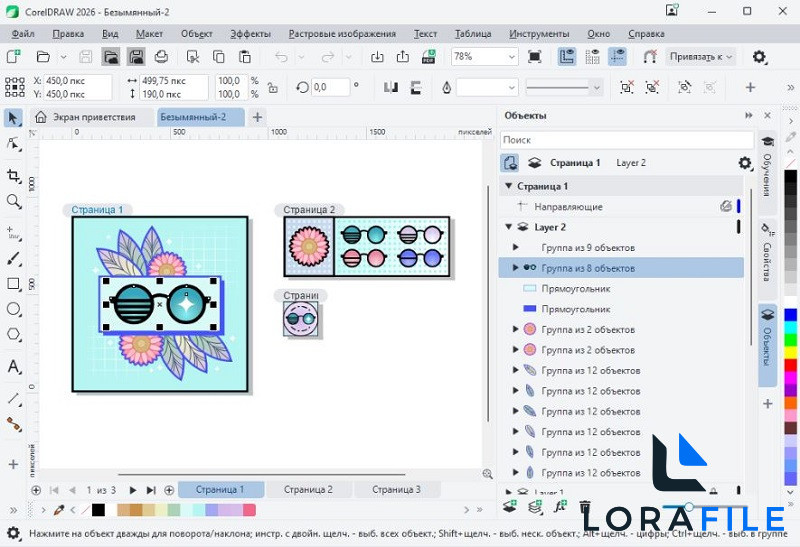This screenshot has width=800, height=547.
Task: Click the Страница 2 thumbnail on canvas
Action: click(x=367, y=246)
